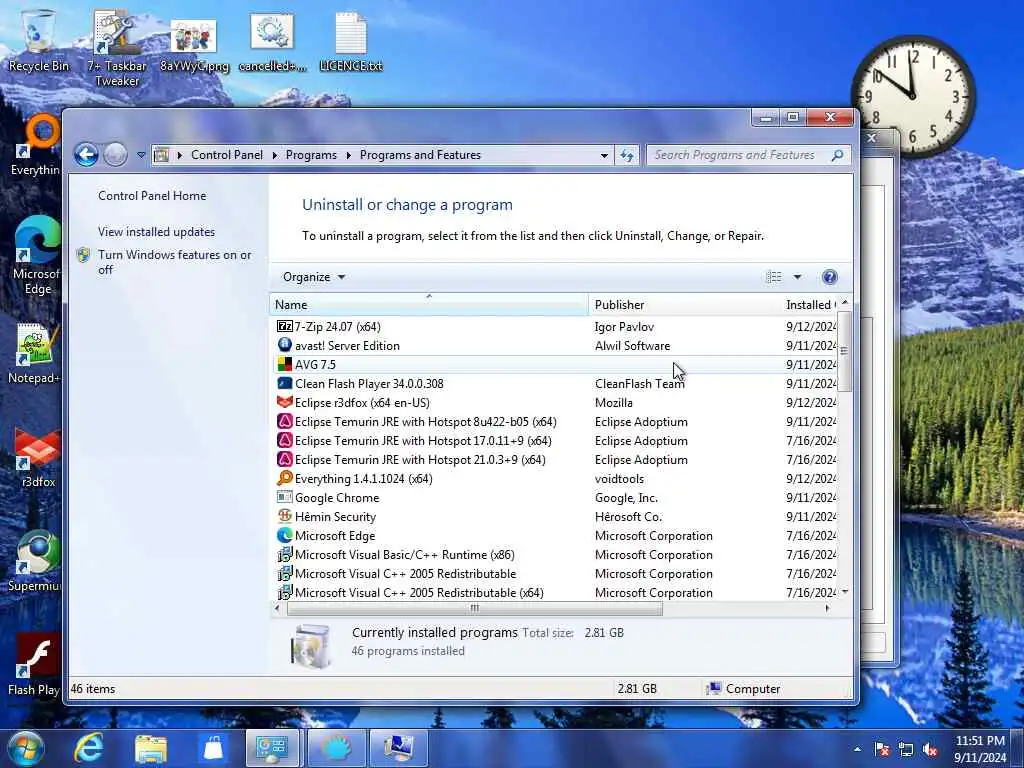
Task: Open Turn Windows features on or off
Action: [174, 262]
